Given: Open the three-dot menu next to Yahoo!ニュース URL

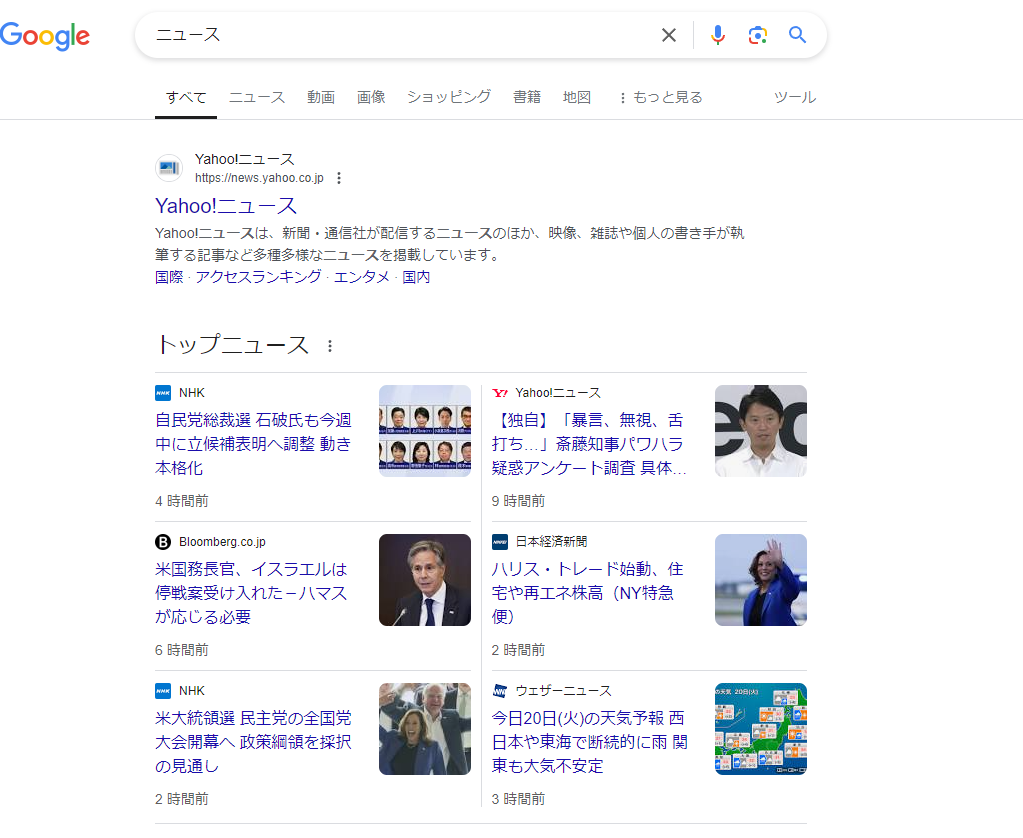Looking at the screenshot, I should [340, 178].
